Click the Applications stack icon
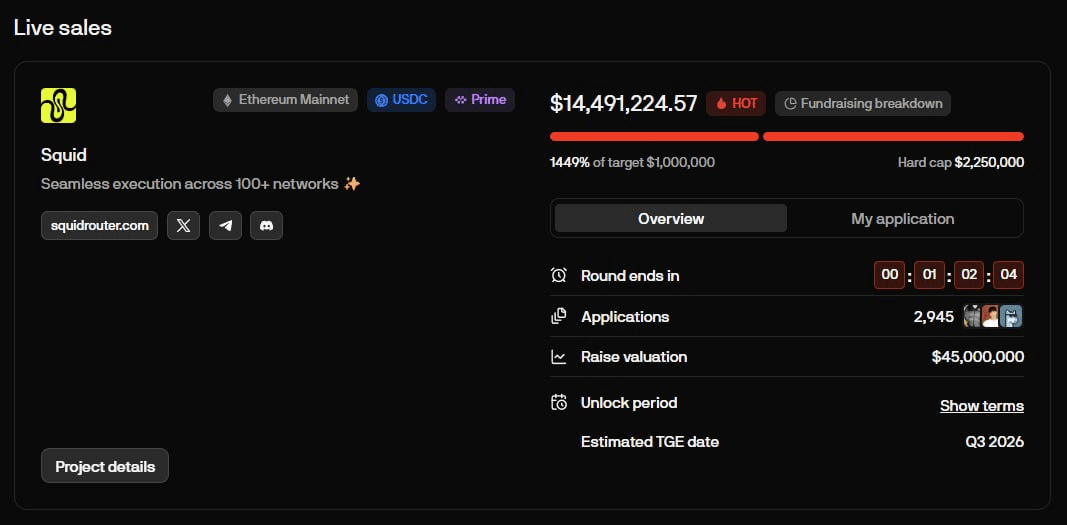The image size is (1067, 525). coord(559,316)
